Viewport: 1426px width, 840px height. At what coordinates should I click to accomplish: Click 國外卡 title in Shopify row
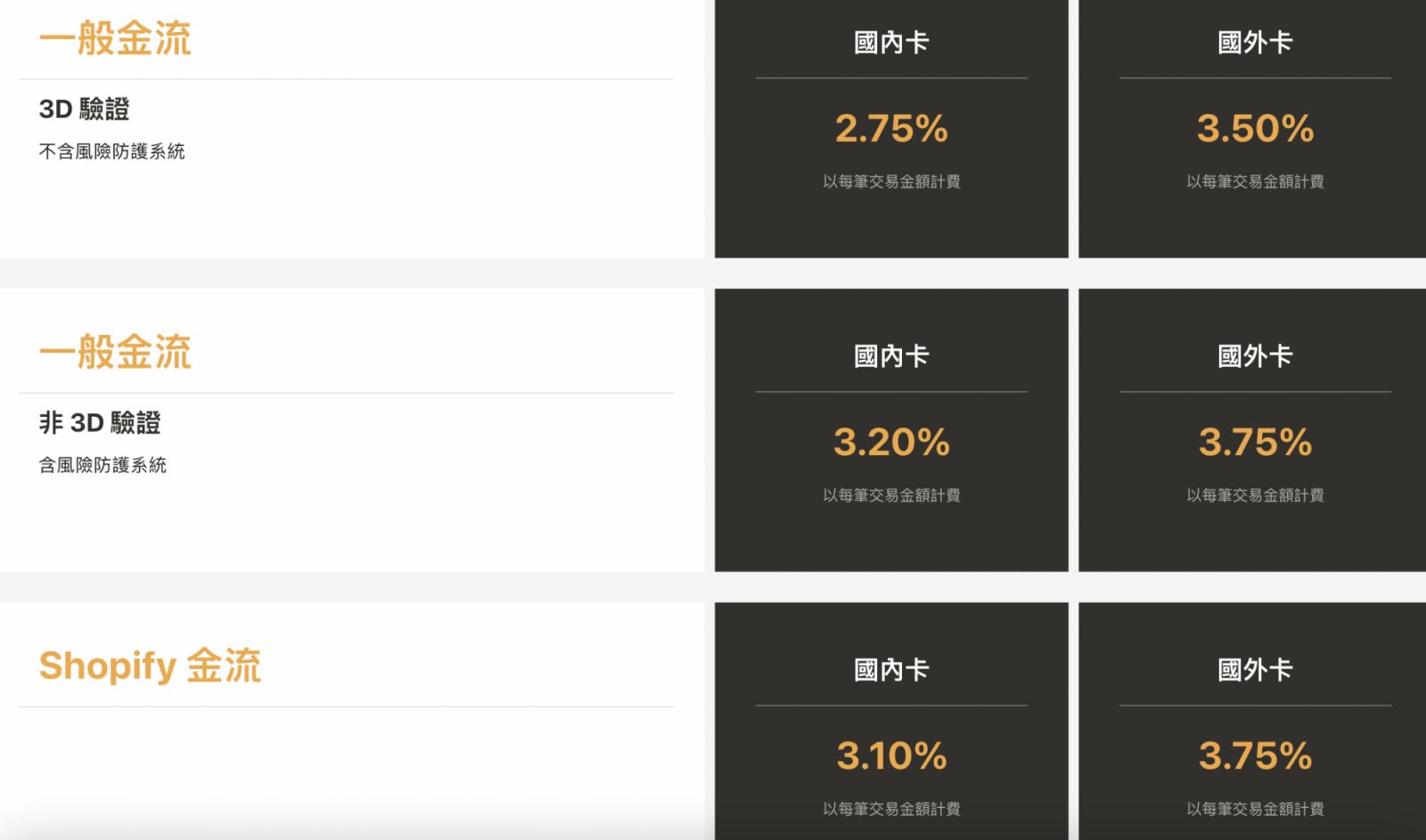tap(1255, 669)
